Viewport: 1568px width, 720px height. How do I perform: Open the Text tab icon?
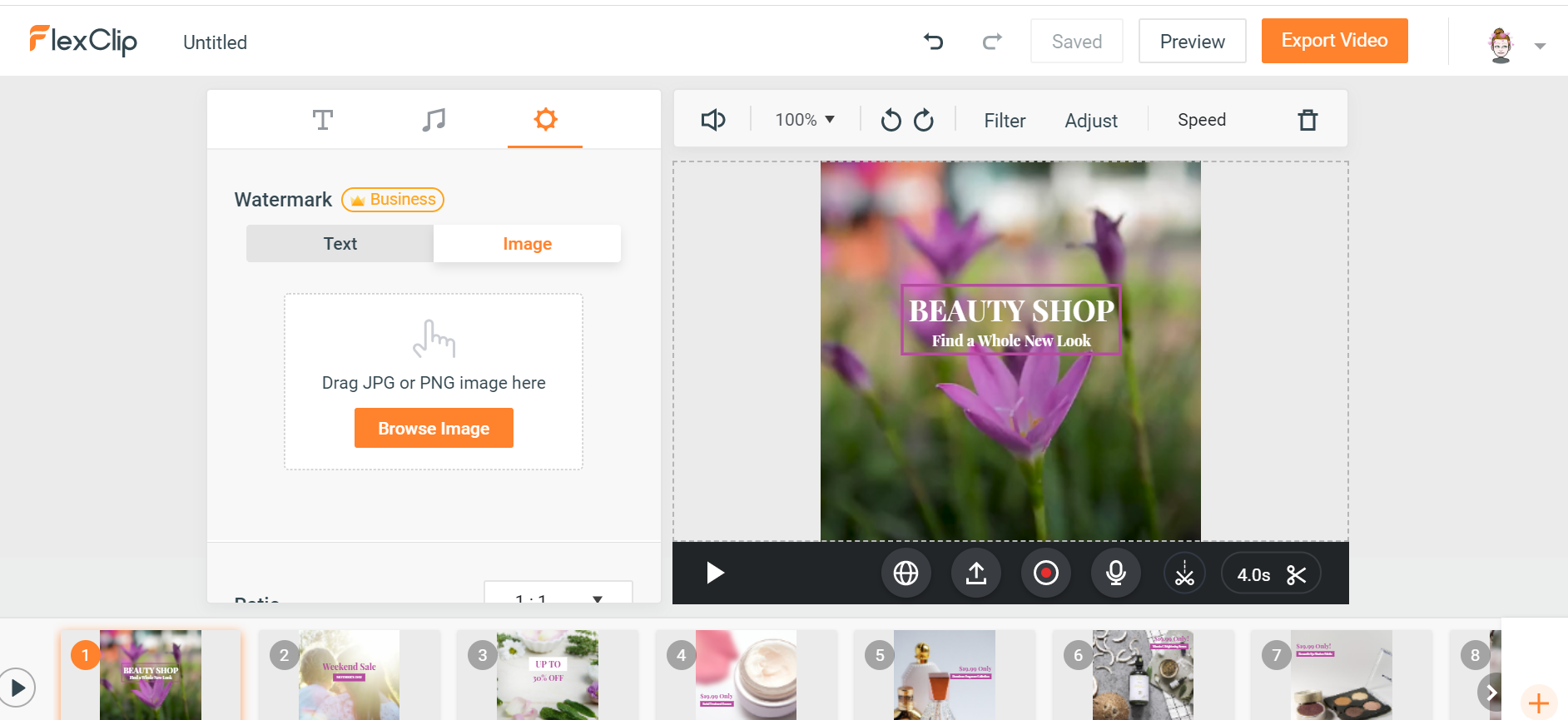point(323,120)
